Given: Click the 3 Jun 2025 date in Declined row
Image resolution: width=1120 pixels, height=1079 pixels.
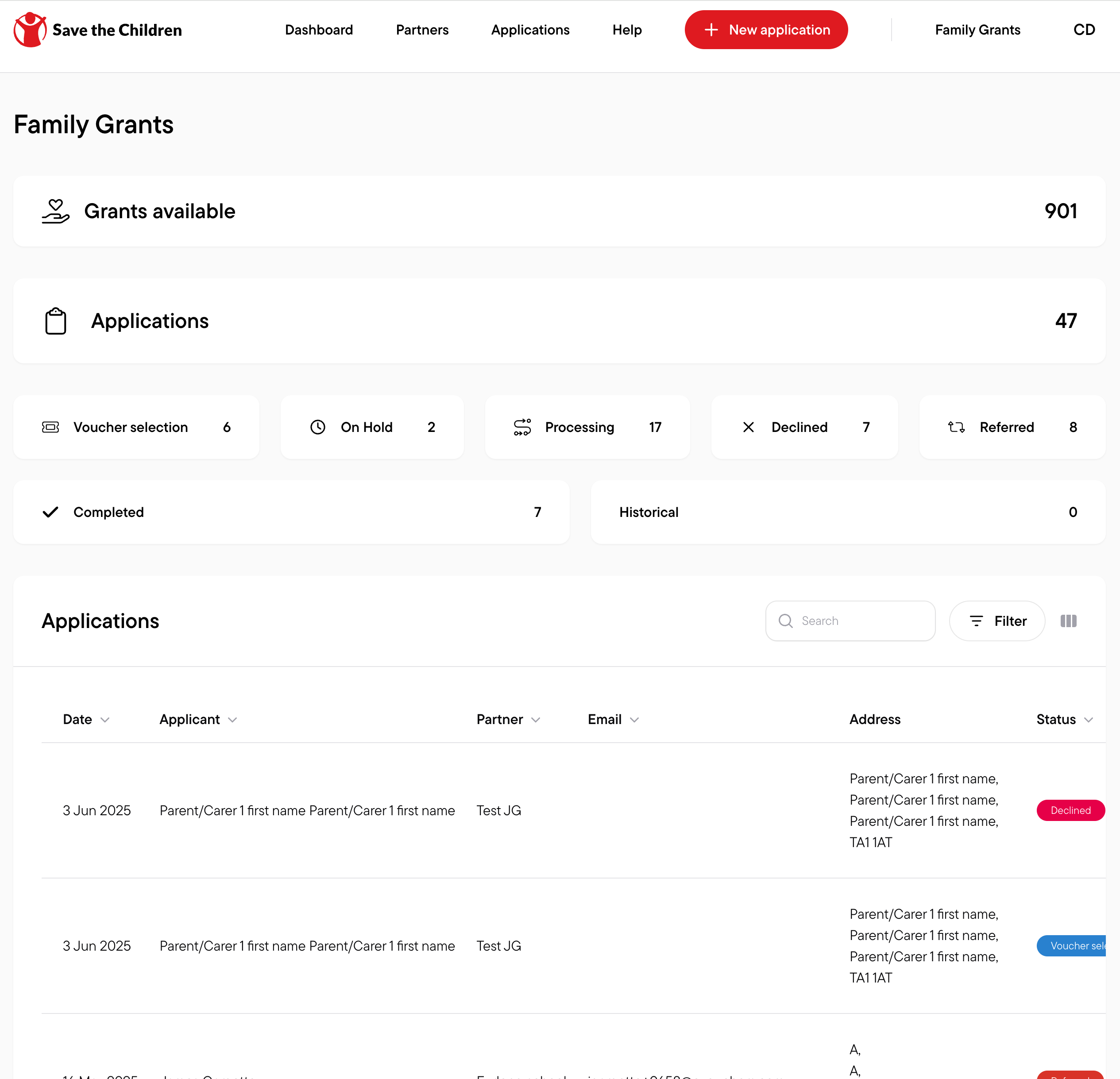Looking at the screenshot, I should (x=97, y=810).
